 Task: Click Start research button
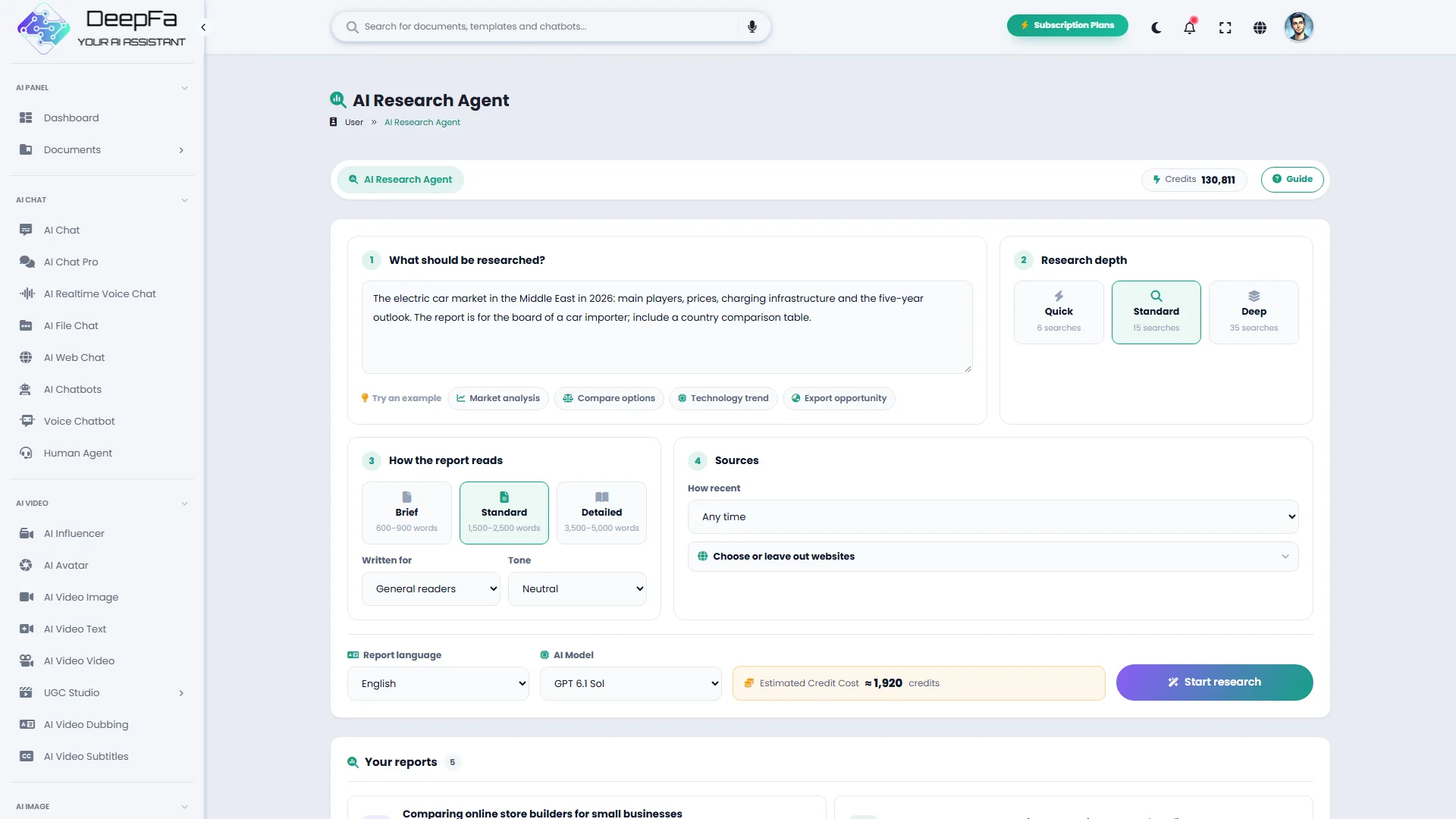tap(1214, 682)
